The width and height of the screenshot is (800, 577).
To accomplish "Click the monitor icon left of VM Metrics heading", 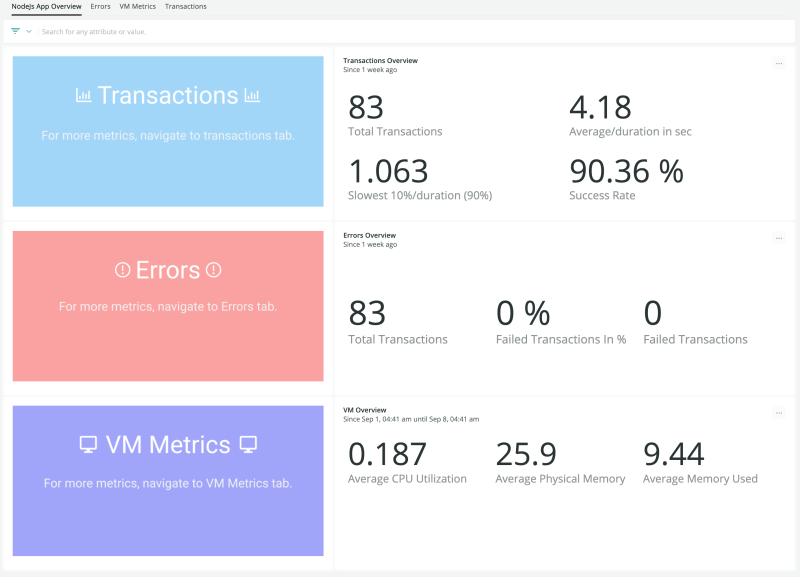I will pyautogui.click(x=89, y=444).
